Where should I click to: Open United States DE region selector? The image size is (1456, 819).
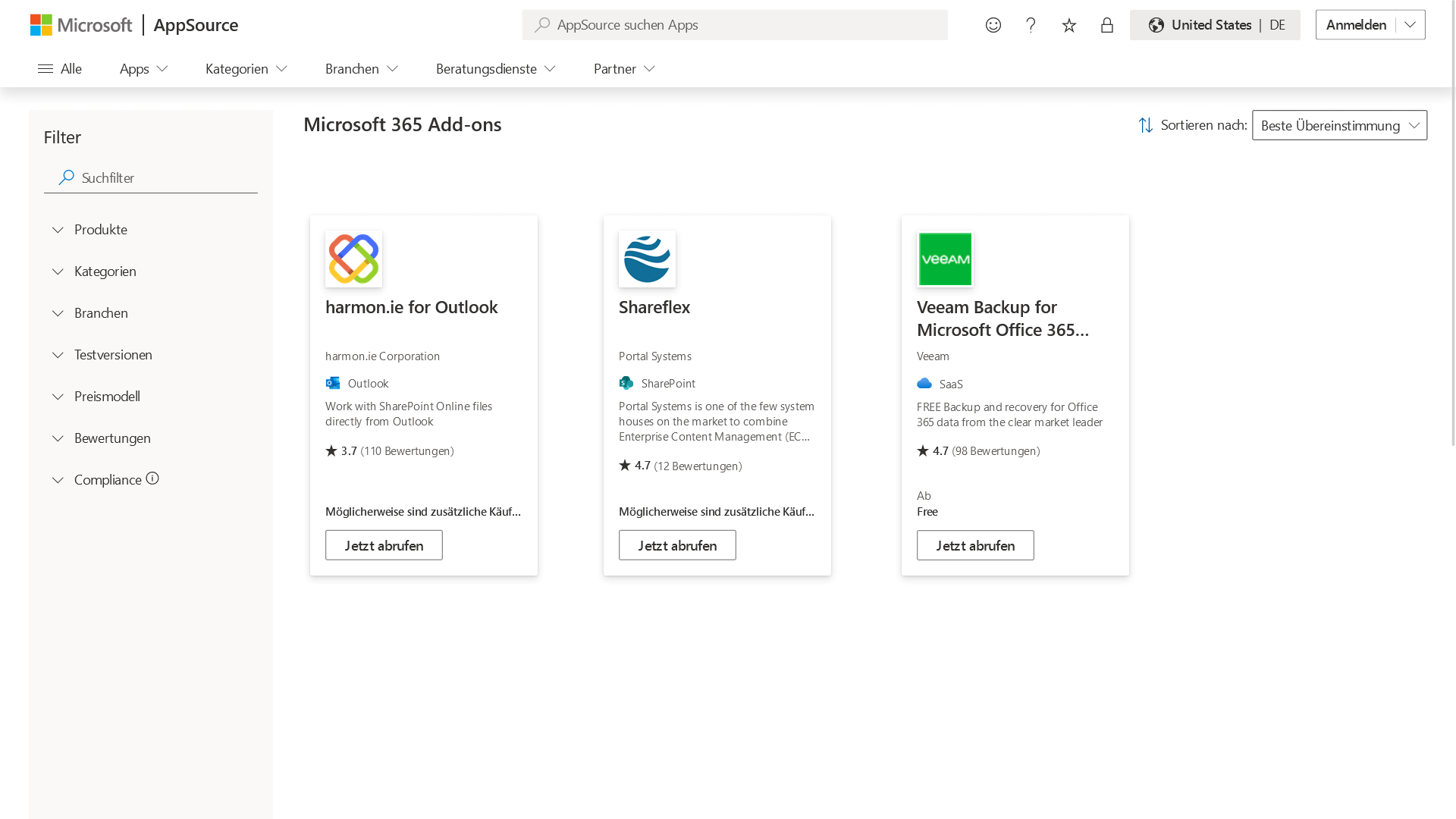click(1215, 25)
